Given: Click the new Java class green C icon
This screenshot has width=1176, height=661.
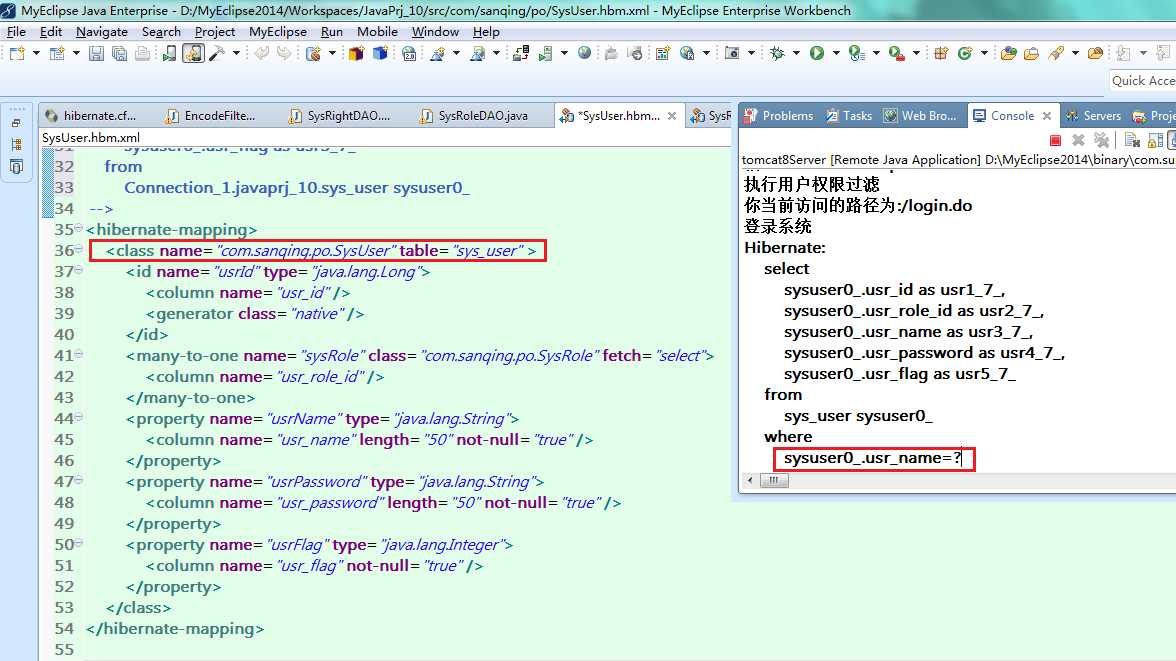Looking at the screenshot, I should (965, 53).
